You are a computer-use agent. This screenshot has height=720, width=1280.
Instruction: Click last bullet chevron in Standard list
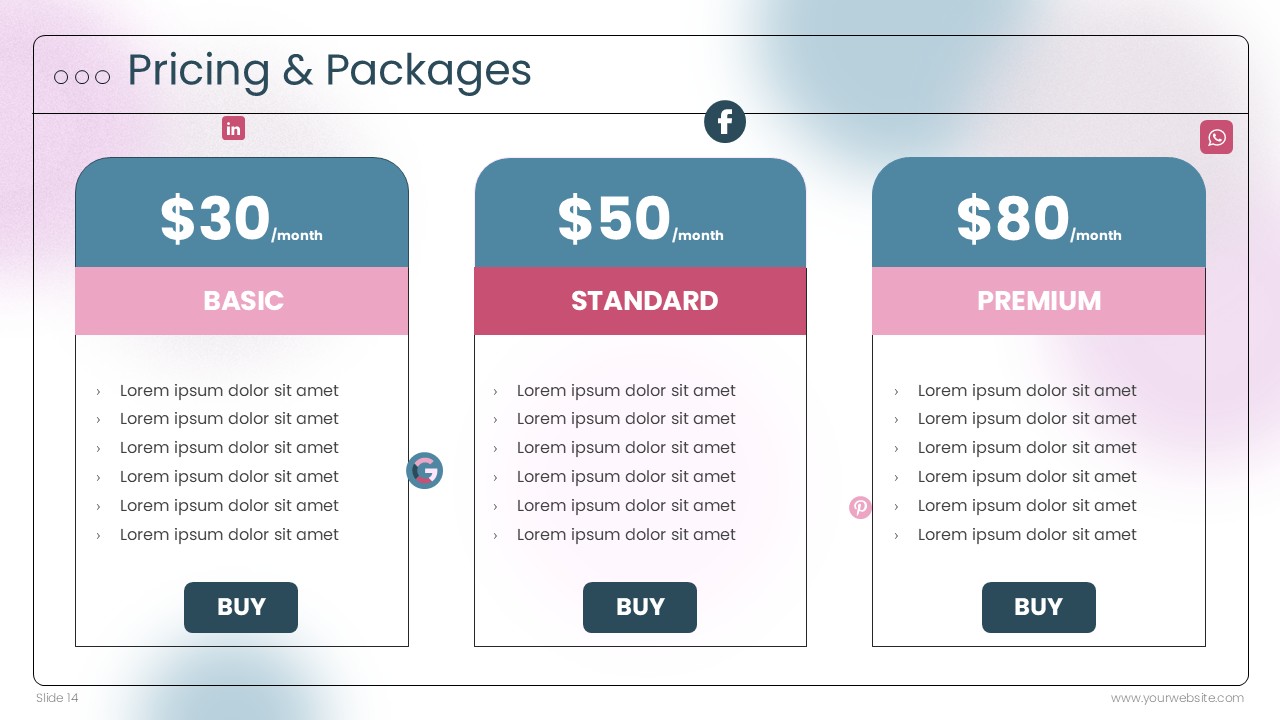point(495,536)
